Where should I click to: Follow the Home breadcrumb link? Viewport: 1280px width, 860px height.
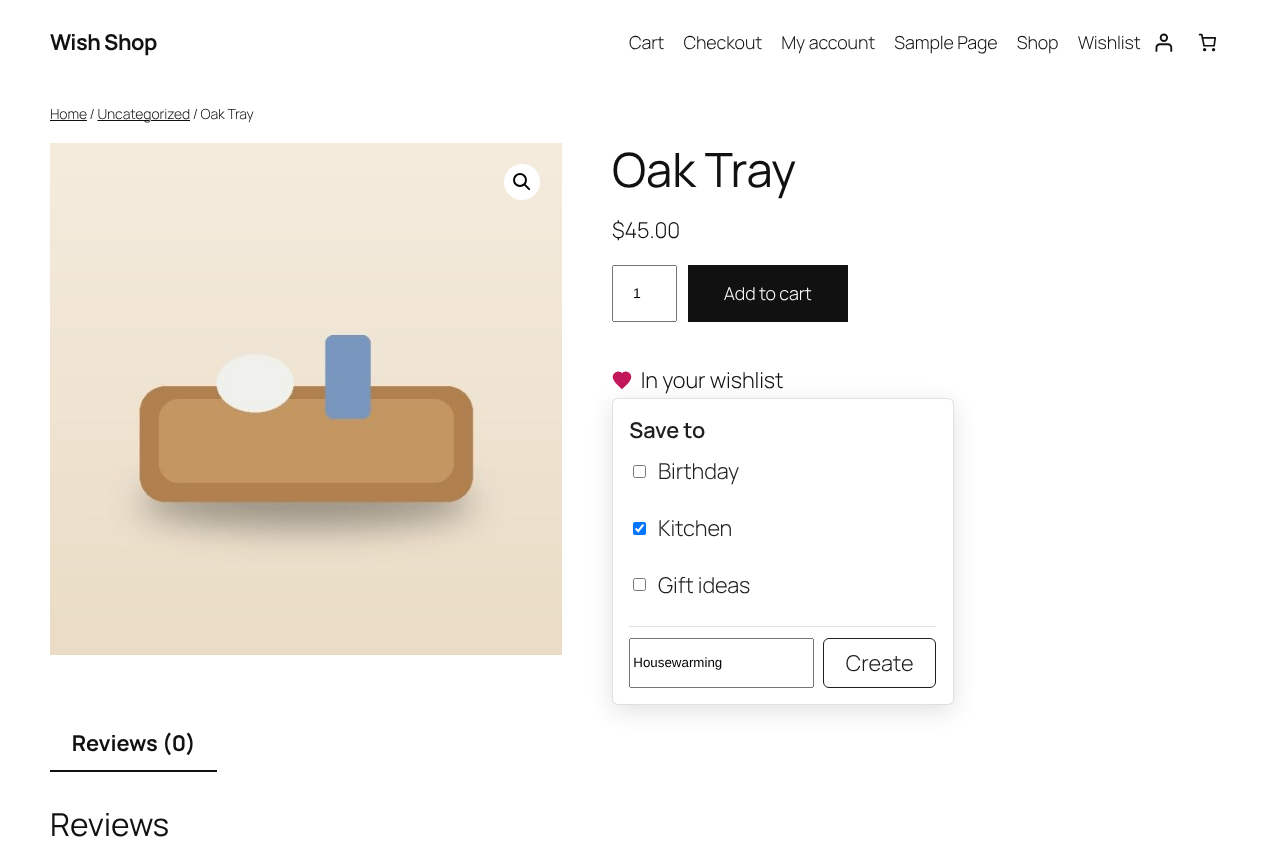68,114
